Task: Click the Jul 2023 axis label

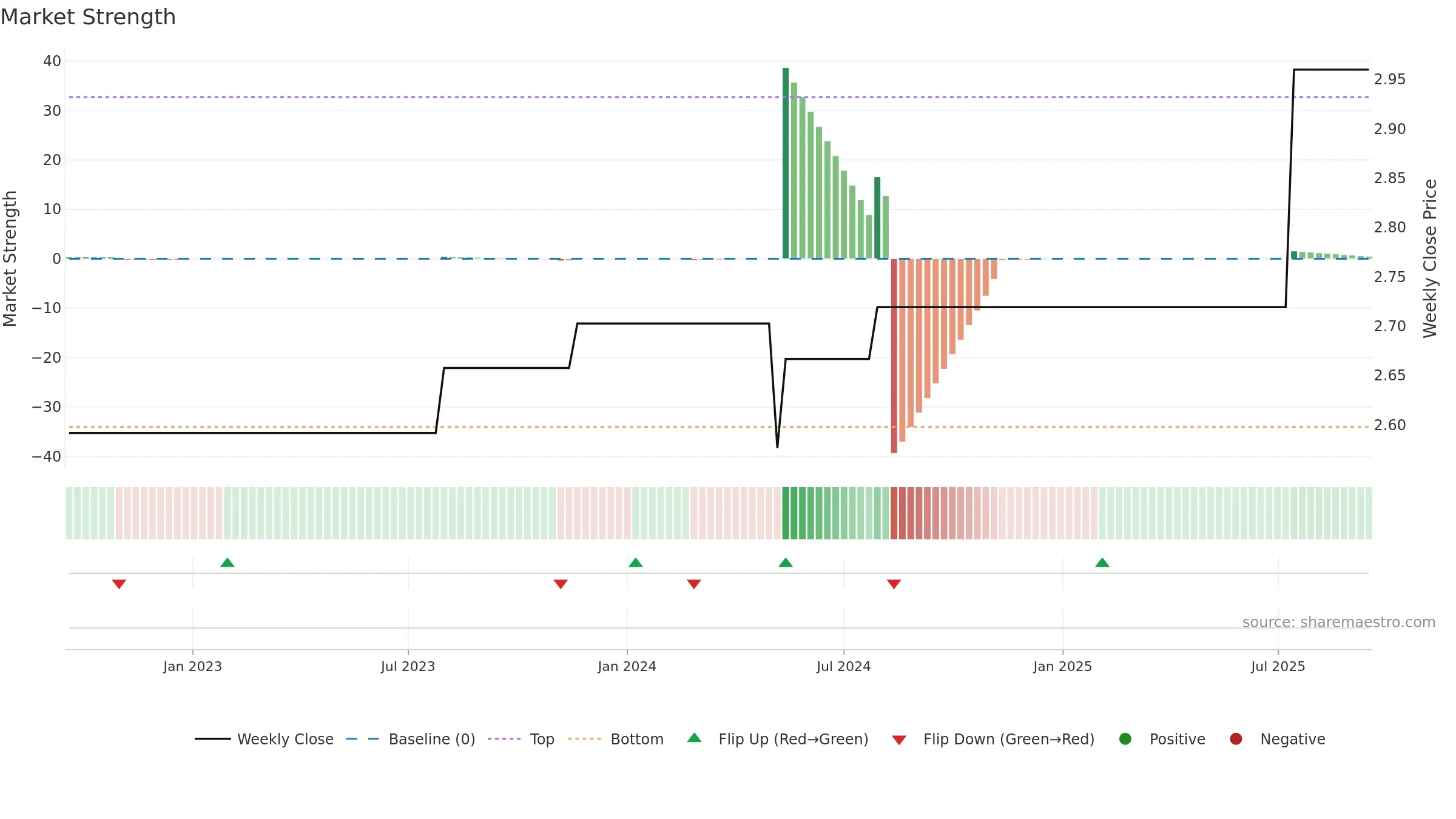Action: tap(408, 666)
